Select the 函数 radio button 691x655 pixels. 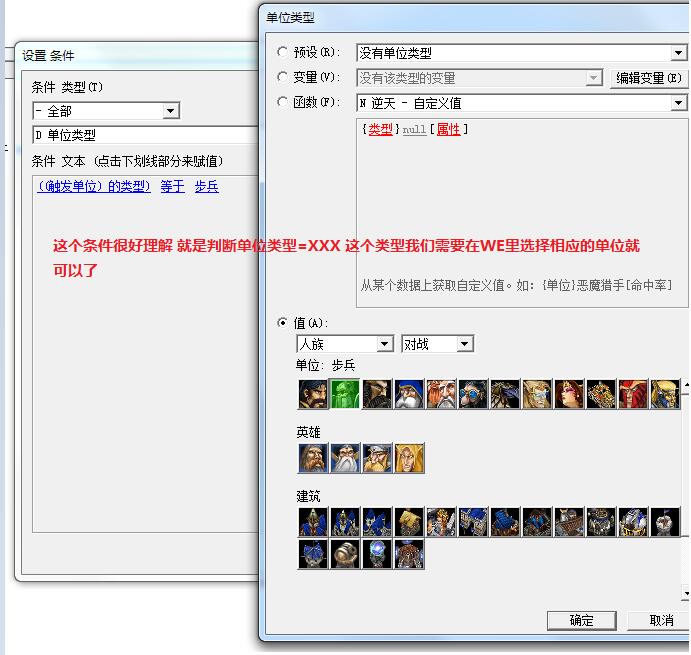[283, 102]
